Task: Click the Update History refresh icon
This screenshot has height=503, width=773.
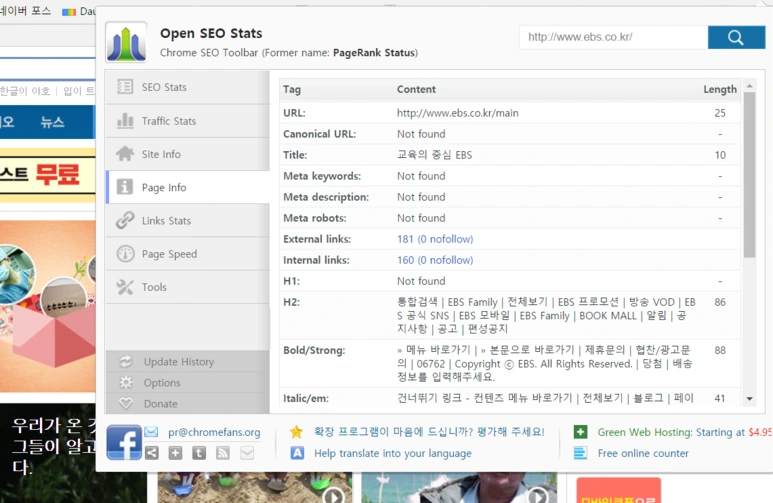Action: point(126,361)
